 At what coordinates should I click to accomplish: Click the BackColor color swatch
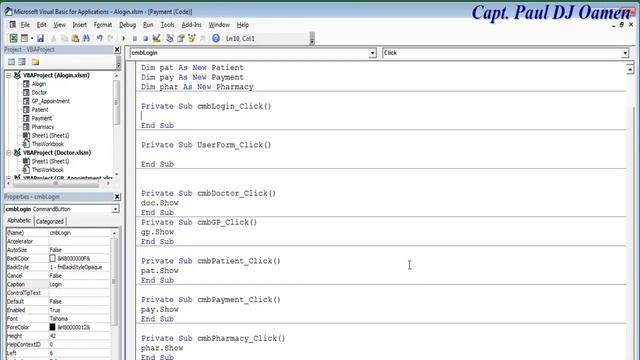pos(52,258)
